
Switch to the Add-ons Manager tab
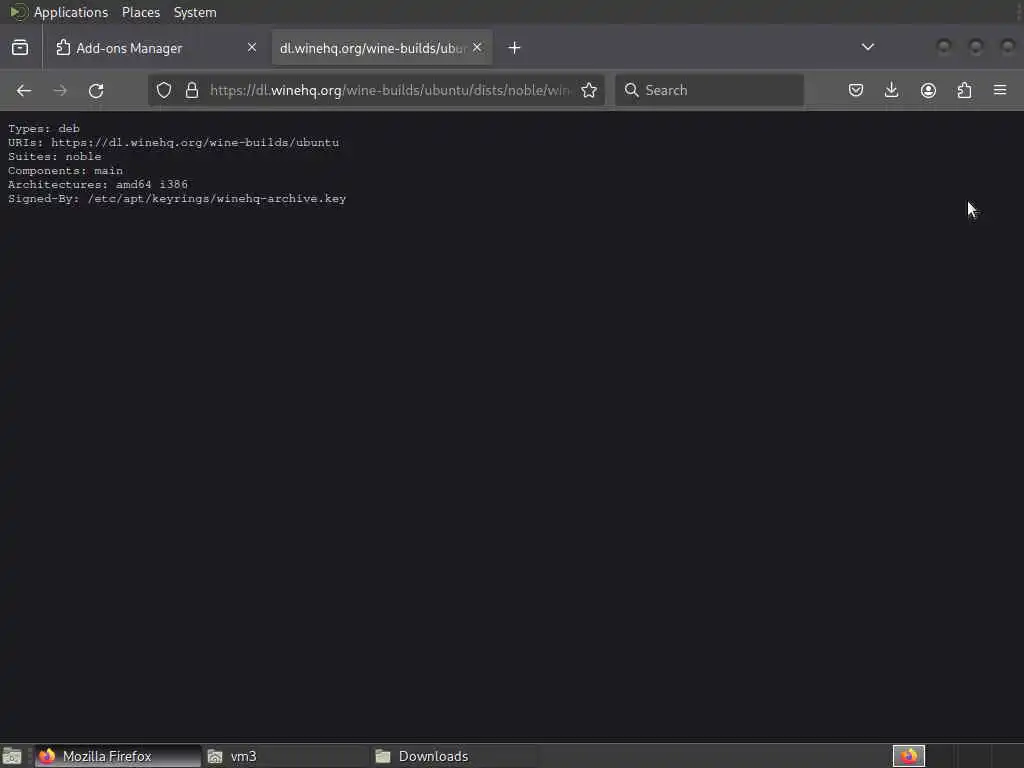[155, 48]
